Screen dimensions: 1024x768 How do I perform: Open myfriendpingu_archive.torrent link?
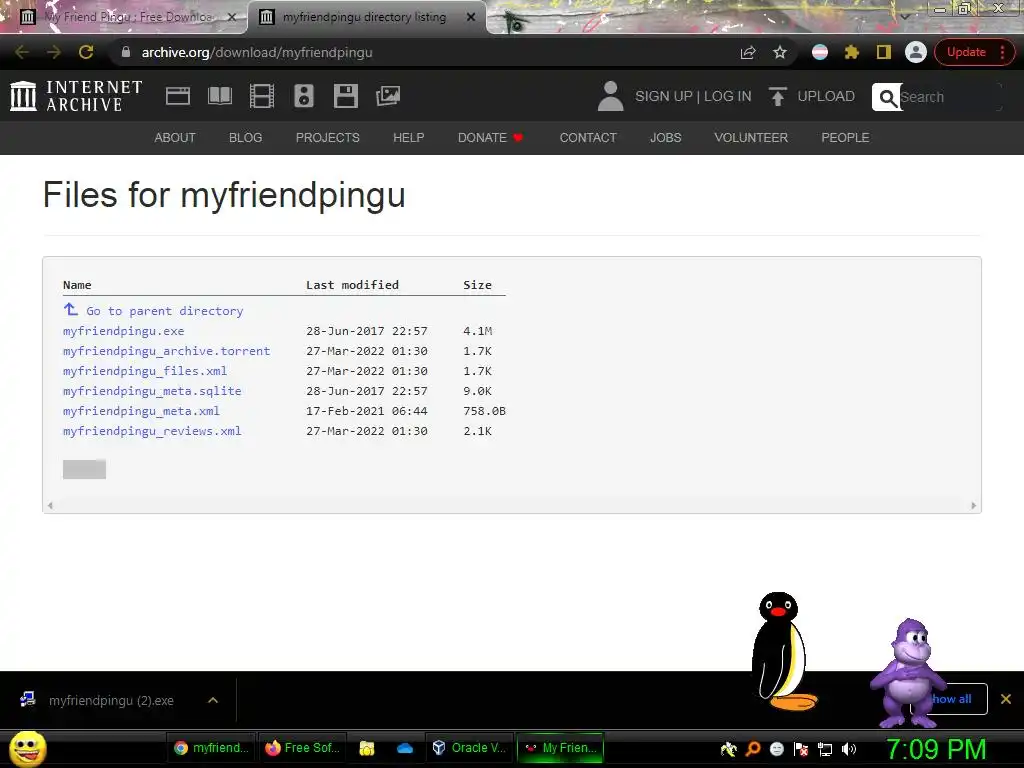click(x=167, y=351)
